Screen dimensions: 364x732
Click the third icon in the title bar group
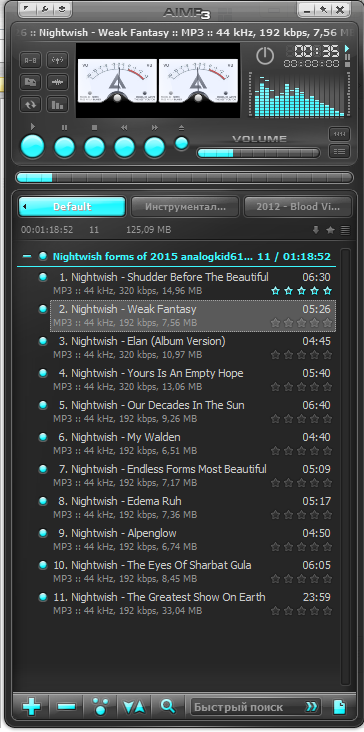coord(62,8)
